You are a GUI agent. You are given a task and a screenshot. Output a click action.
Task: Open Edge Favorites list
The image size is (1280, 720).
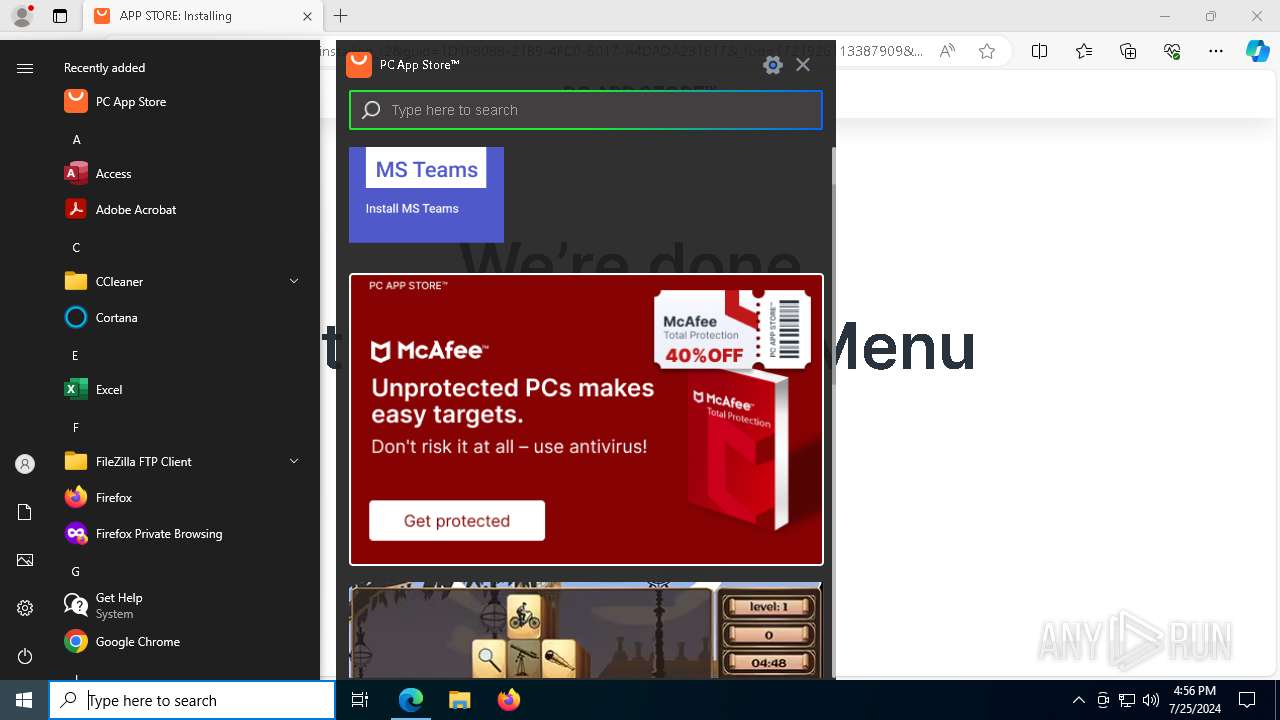1084,51
